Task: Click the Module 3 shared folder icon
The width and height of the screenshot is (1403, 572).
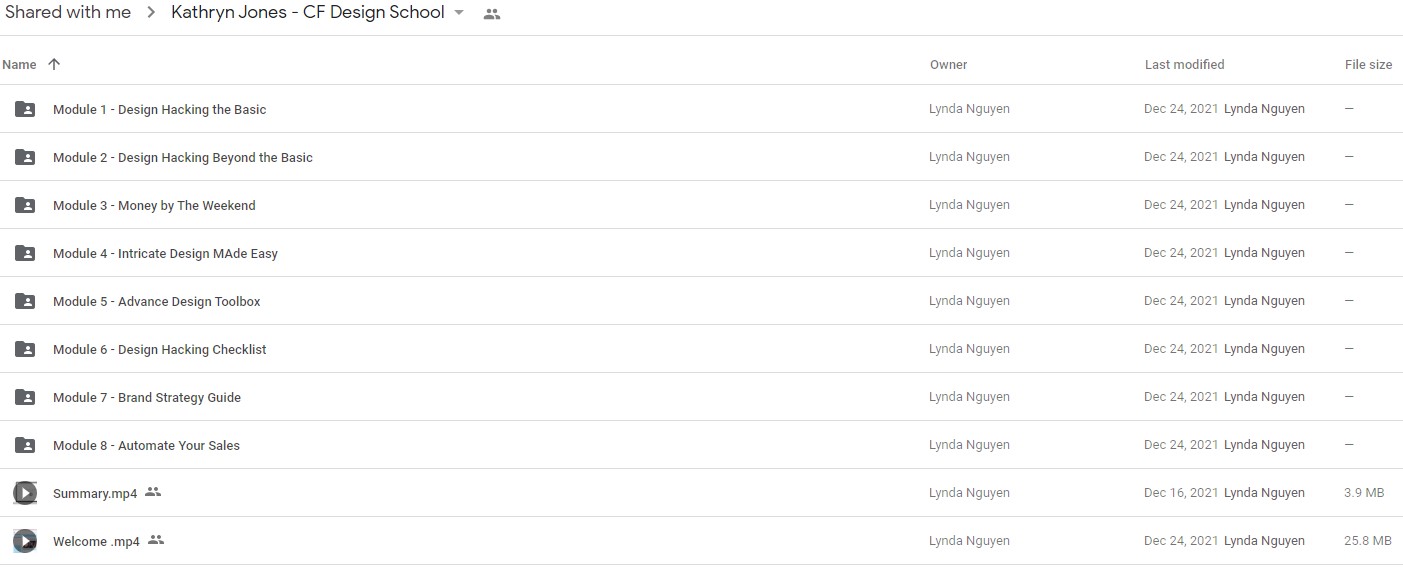Action: [25, 205]
